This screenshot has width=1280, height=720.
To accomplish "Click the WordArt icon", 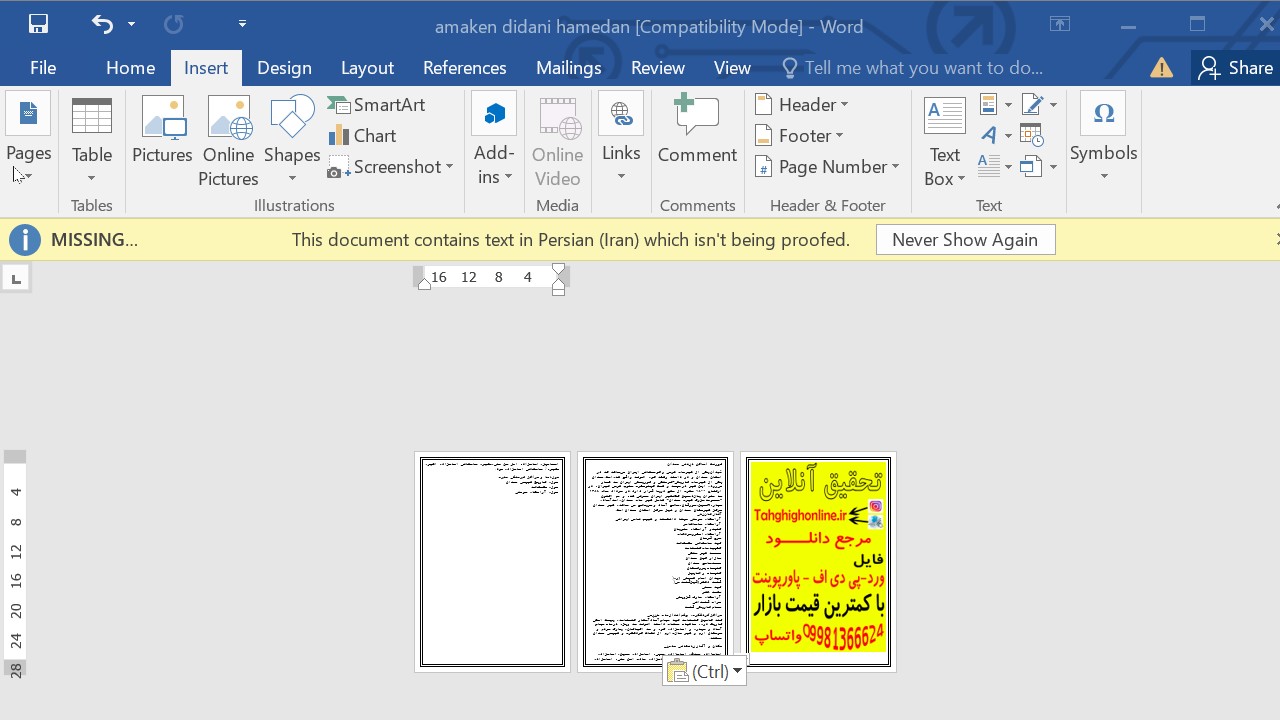I will [x=989, y=135].
